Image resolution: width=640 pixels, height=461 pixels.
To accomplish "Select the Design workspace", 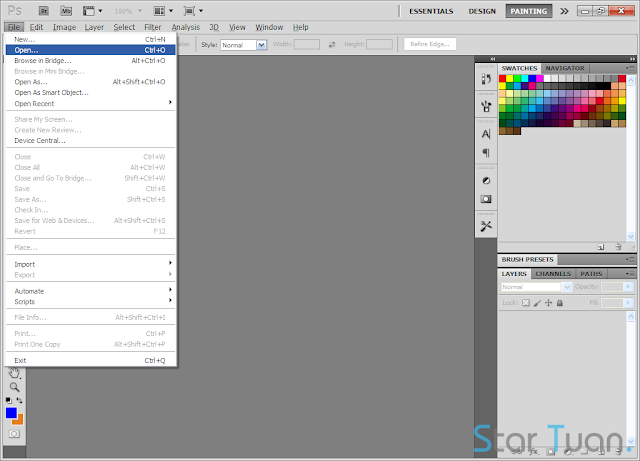I will 482,11.
